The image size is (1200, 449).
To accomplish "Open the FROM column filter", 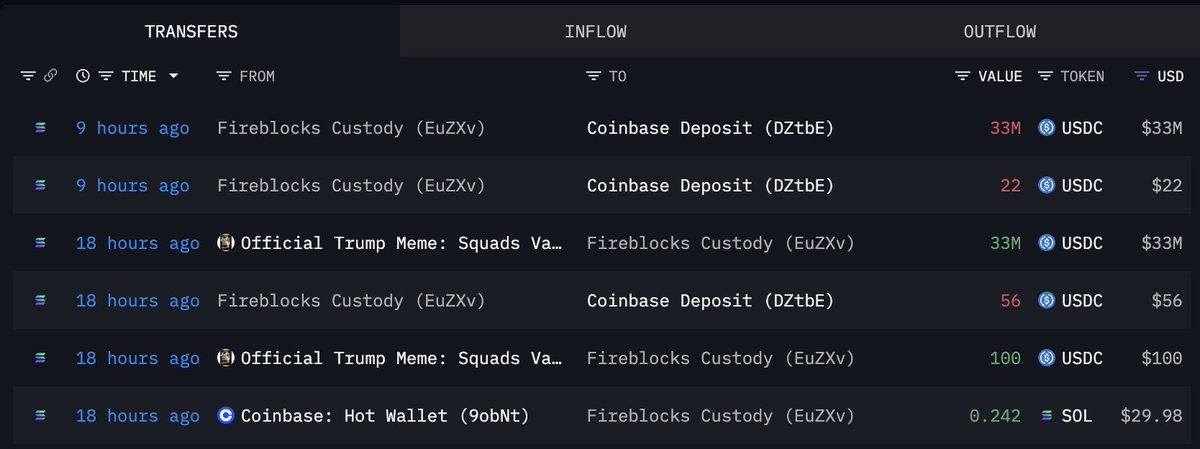I will click(x=224, y=76).
